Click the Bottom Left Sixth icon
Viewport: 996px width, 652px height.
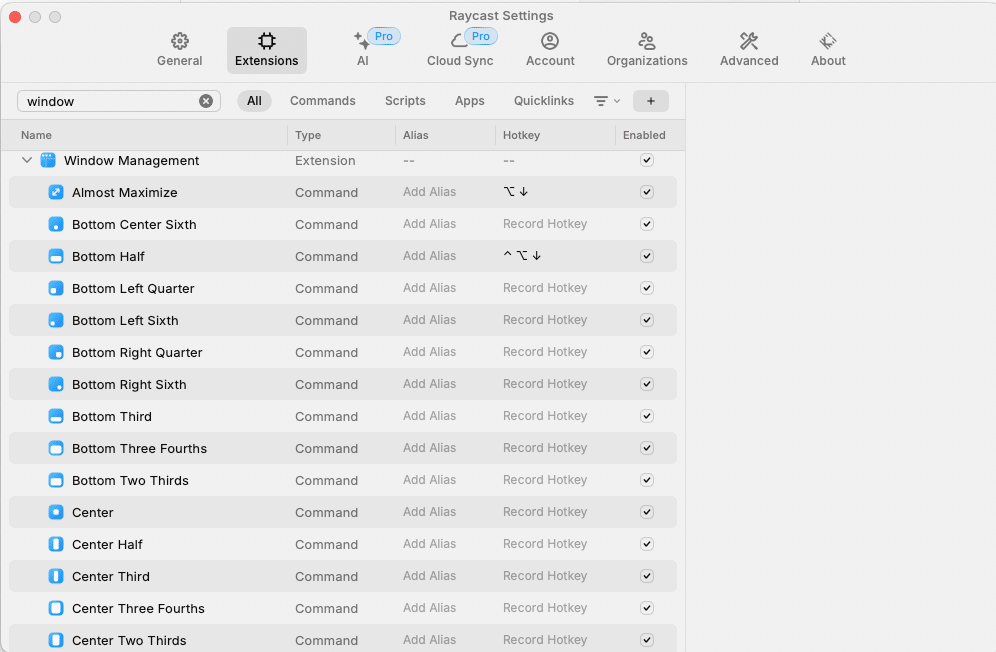click(56, 320)
